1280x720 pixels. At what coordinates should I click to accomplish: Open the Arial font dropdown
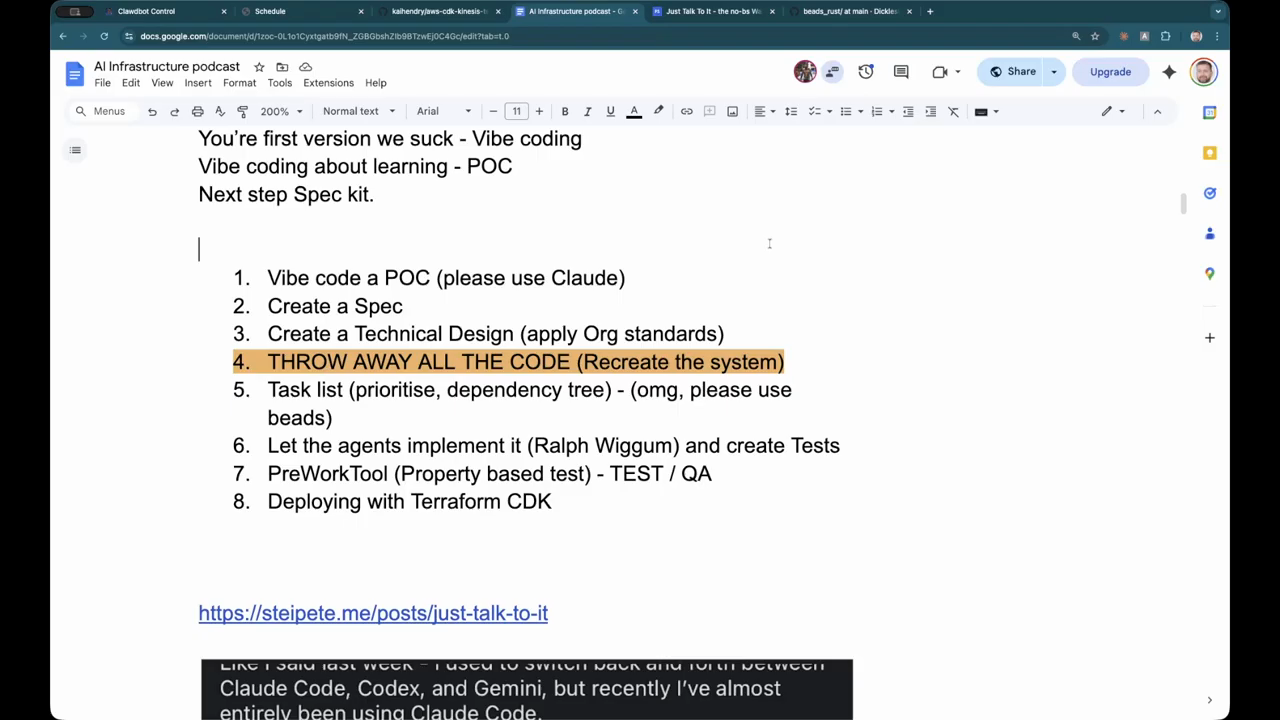(440, 111)
